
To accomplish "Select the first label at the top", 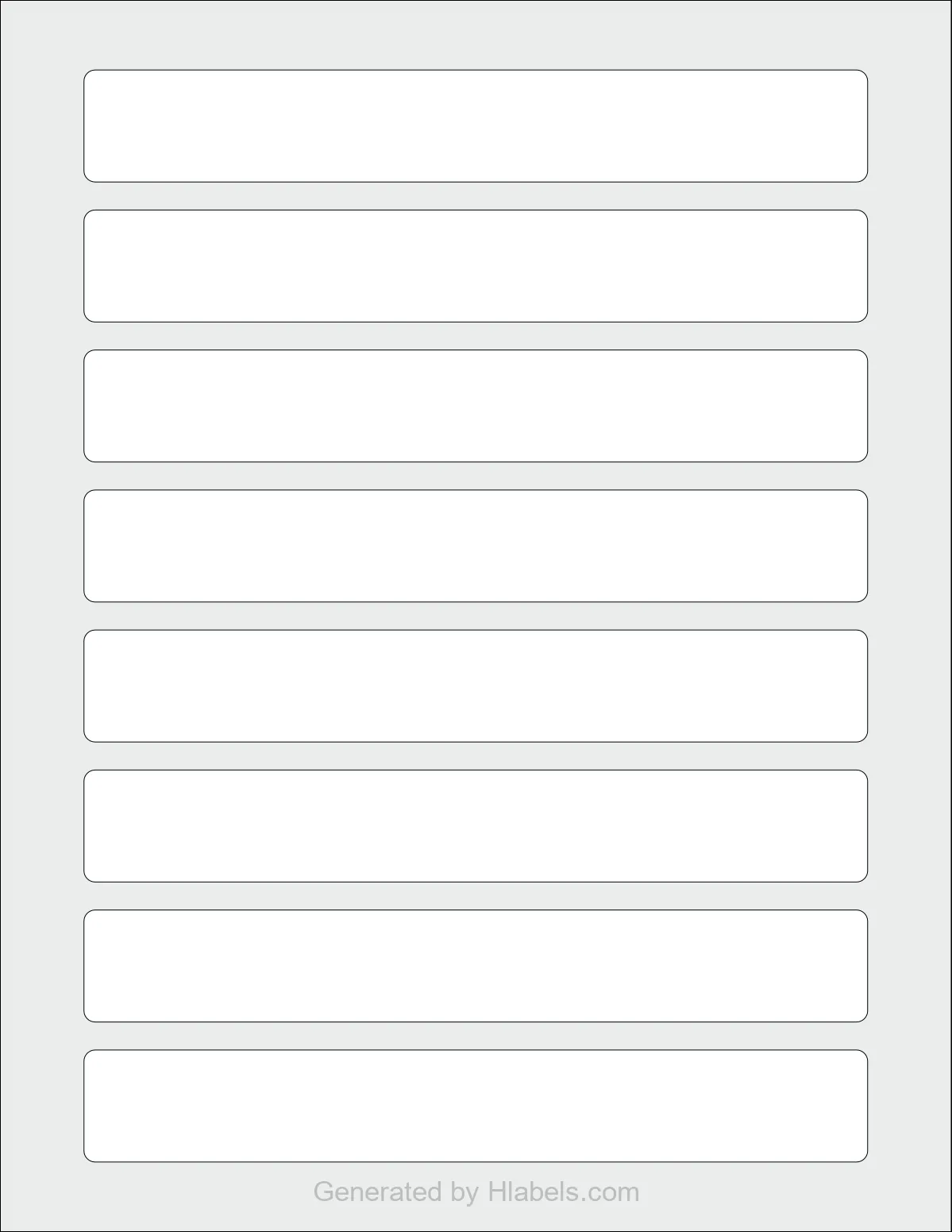I will click(x=476, y=126).
